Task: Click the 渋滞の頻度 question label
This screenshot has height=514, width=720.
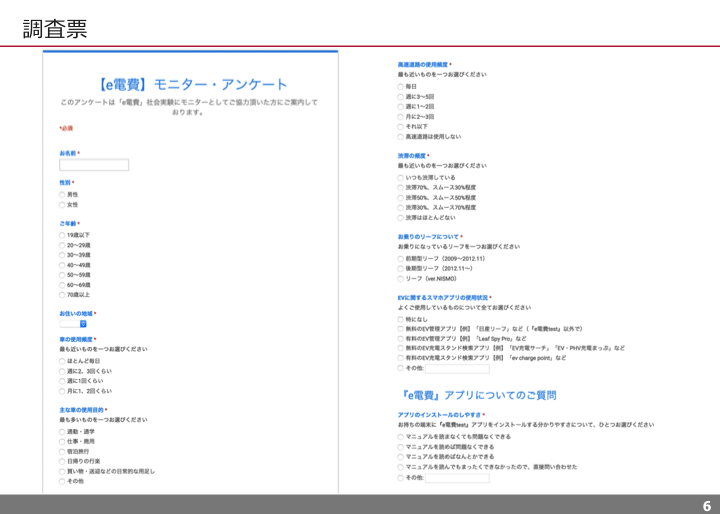Action: tap(412, 156)
